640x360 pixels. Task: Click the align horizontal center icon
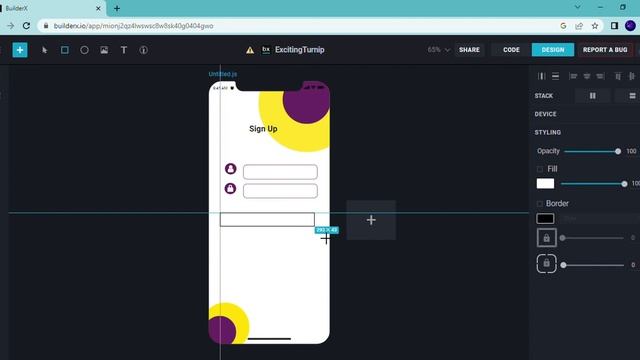point(587,76)
